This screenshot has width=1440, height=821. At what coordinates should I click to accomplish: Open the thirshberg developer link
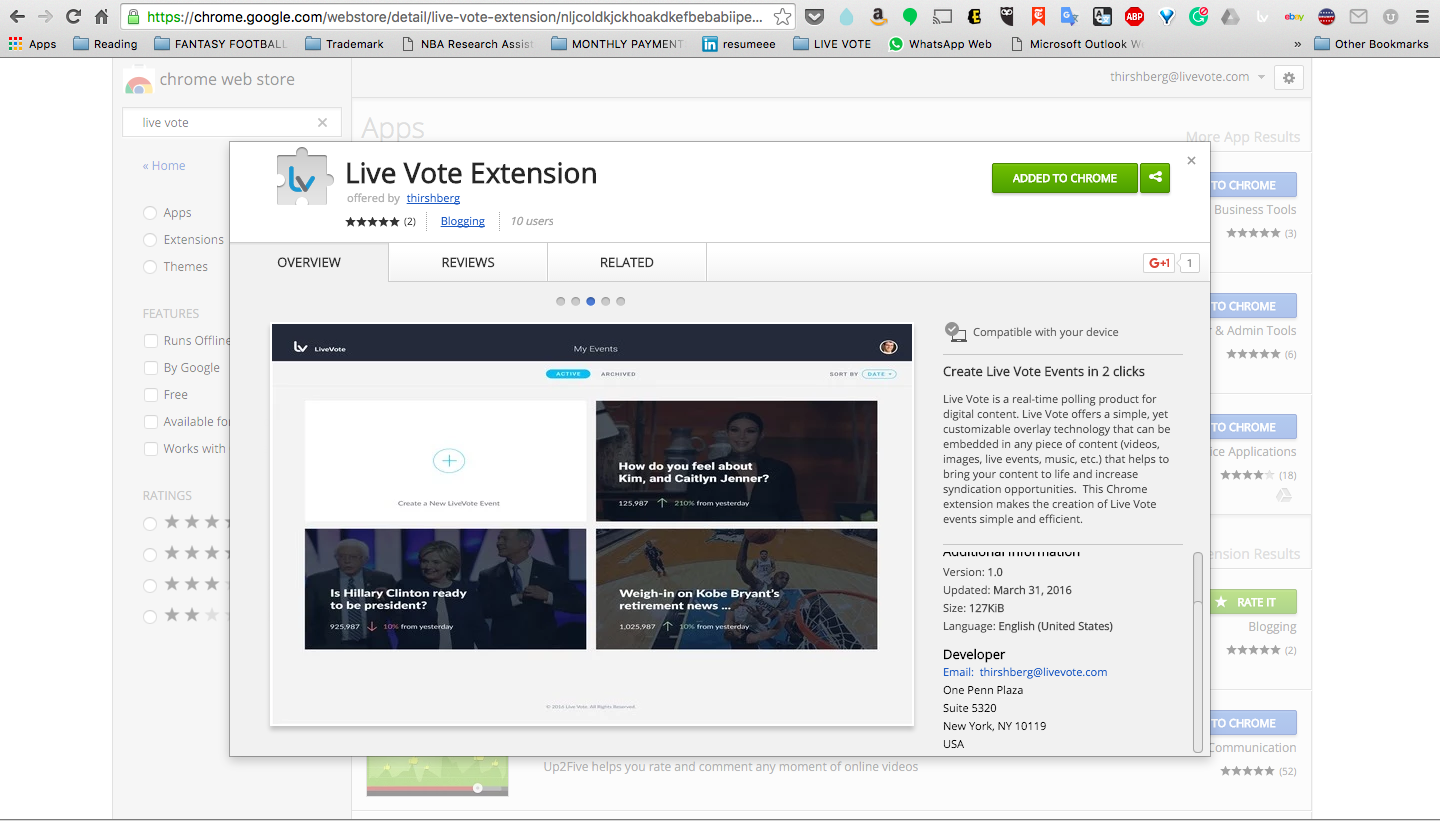[x=433, y=198]
